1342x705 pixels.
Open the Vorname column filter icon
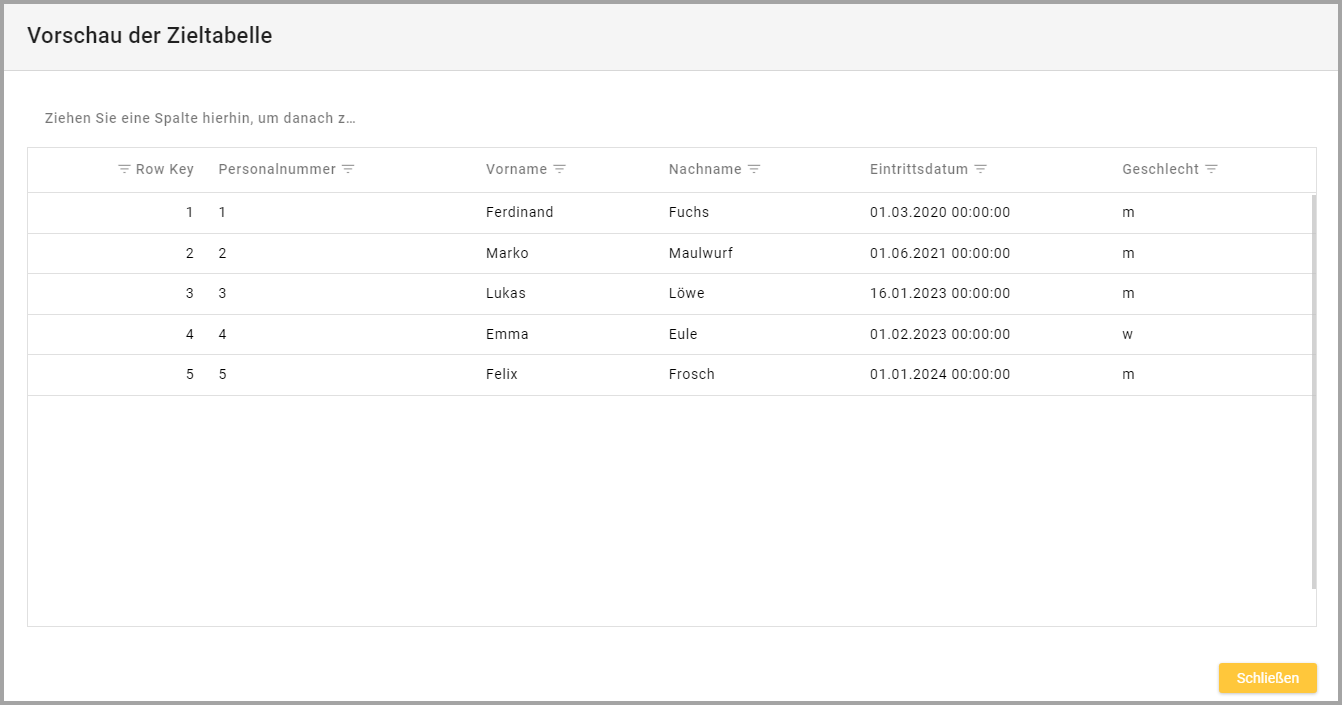(560, 169)
